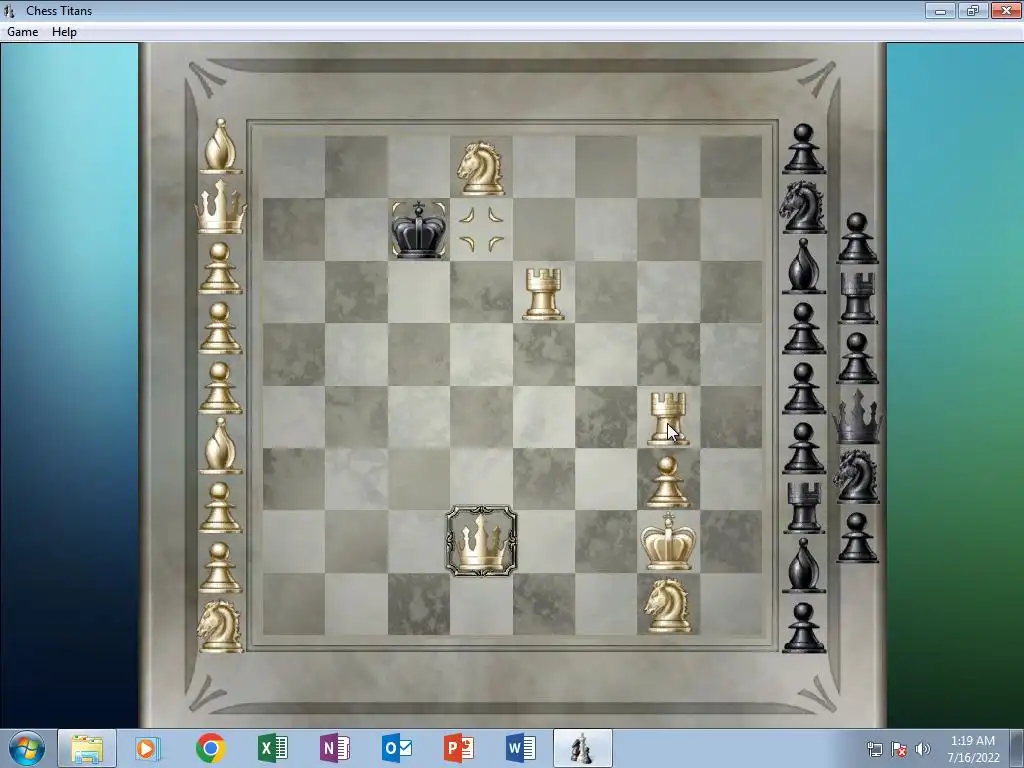Launch PowerPoint from the taskbar
The image size is (1024, 768).
pos(458,748)
